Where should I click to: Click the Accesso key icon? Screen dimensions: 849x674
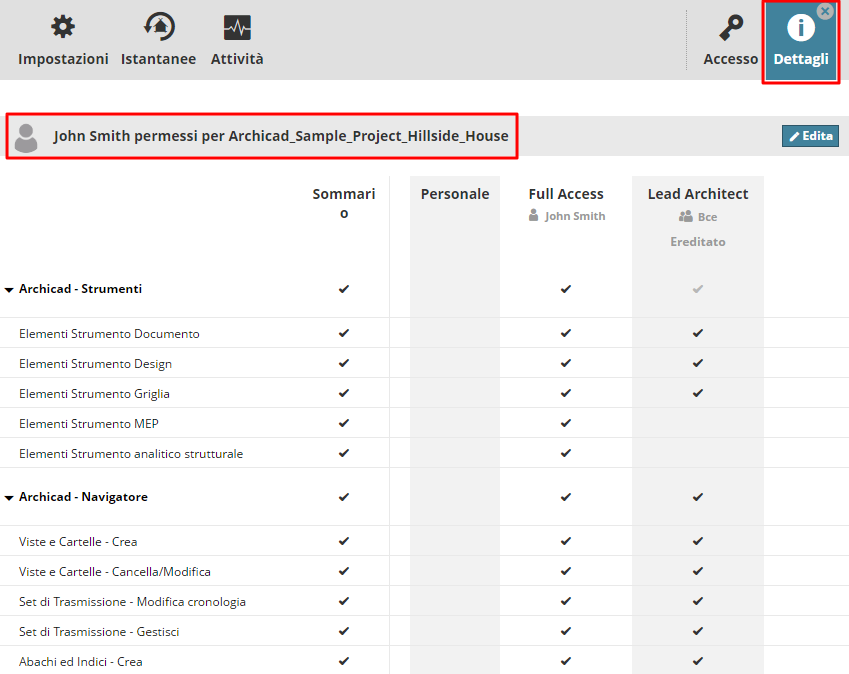(731, 27)
